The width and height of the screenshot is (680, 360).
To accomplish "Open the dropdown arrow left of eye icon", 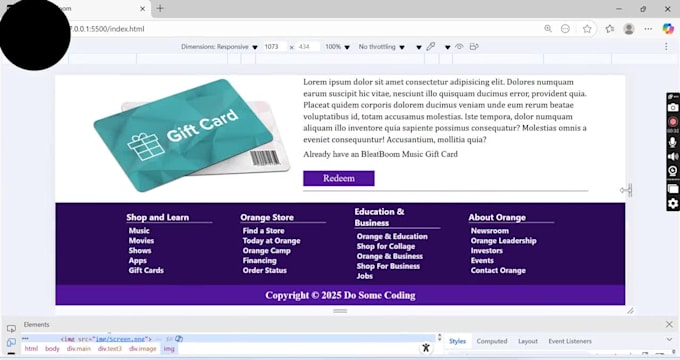I will point(447,47).
